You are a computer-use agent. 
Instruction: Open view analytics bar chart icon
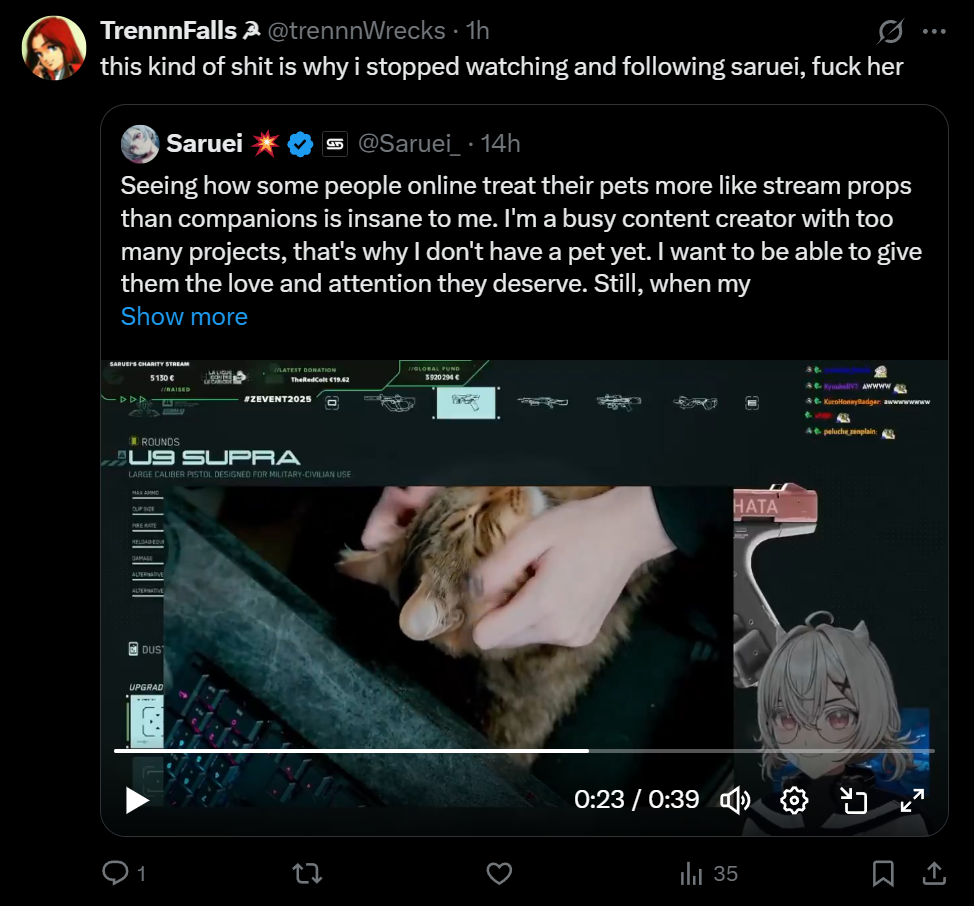tap(691, 874)
